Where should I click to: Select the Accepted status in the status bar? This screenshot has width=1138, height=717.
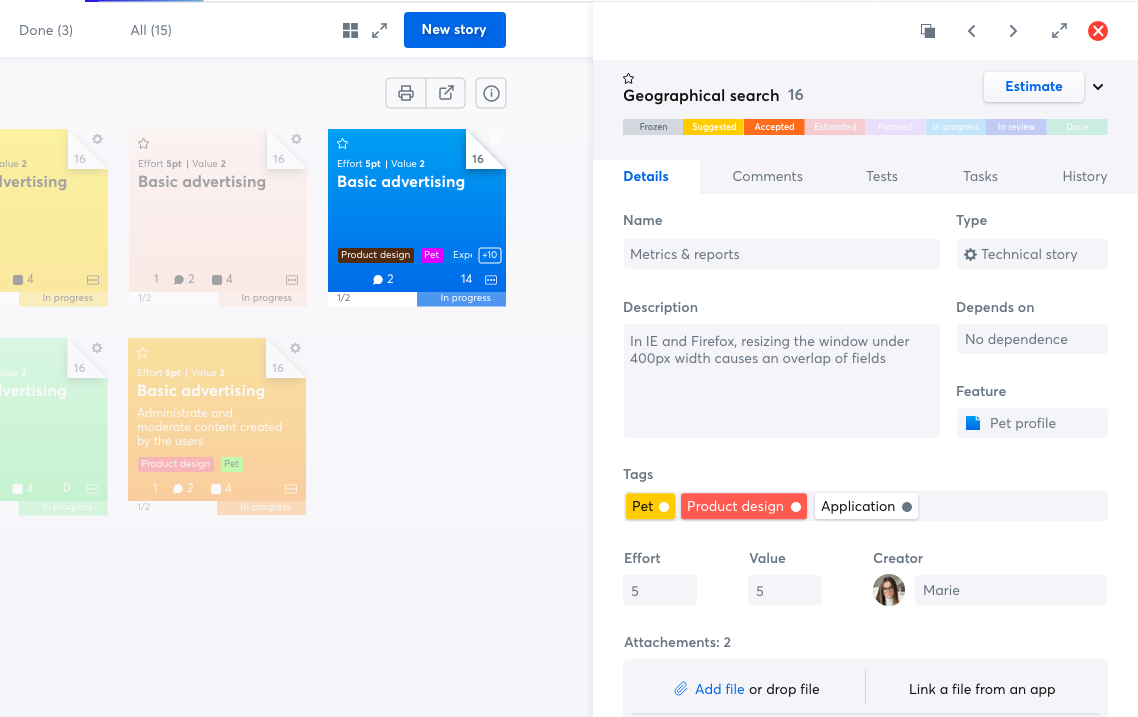click(x=774, y=127)
